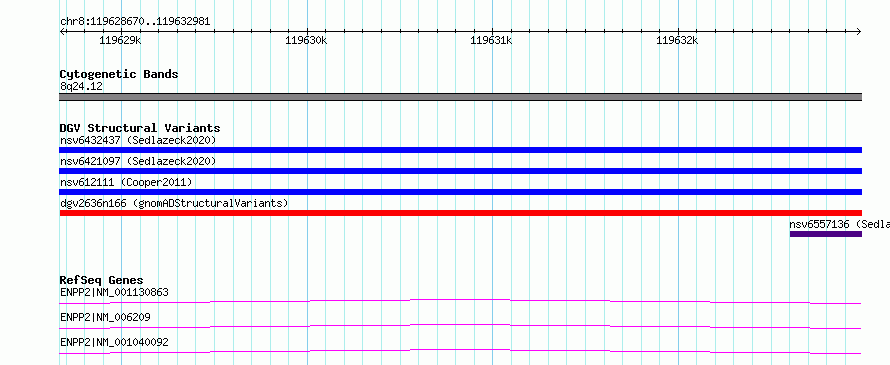The width and height of the screenshot is (890, 365).
Task: Click the right arrow of the ruler
Action: (859, 31)
